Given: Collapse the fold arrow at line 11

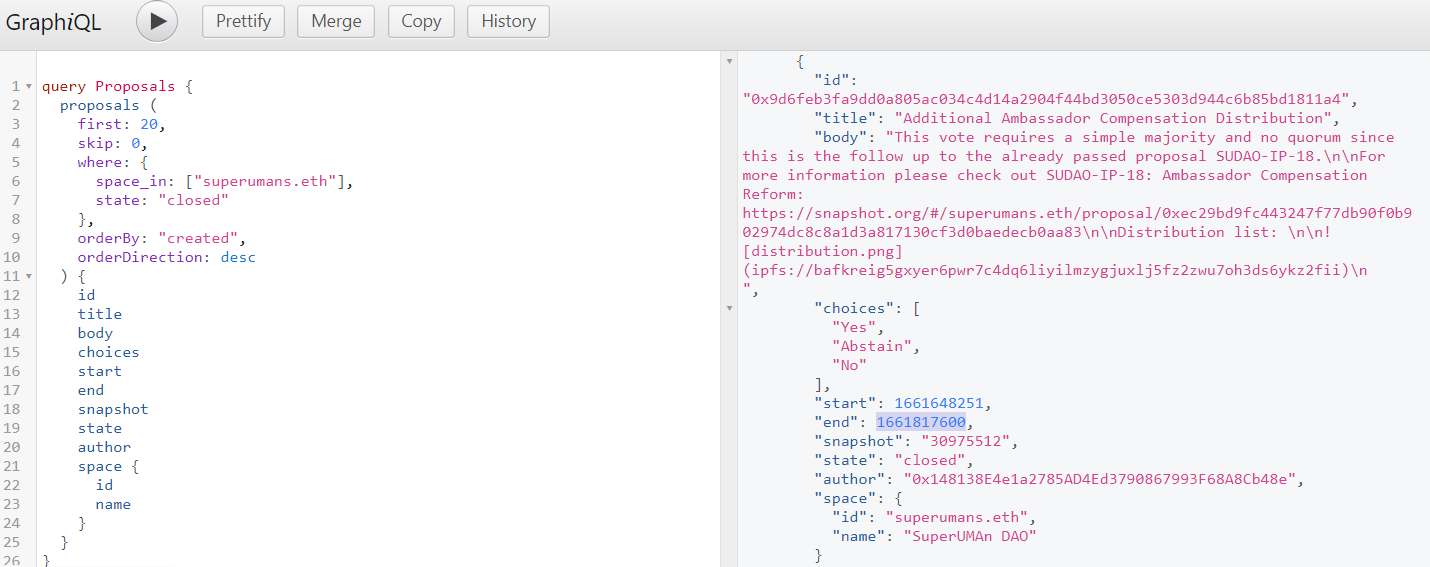Looking at the screenshot, I should click(x=29, y=277).
